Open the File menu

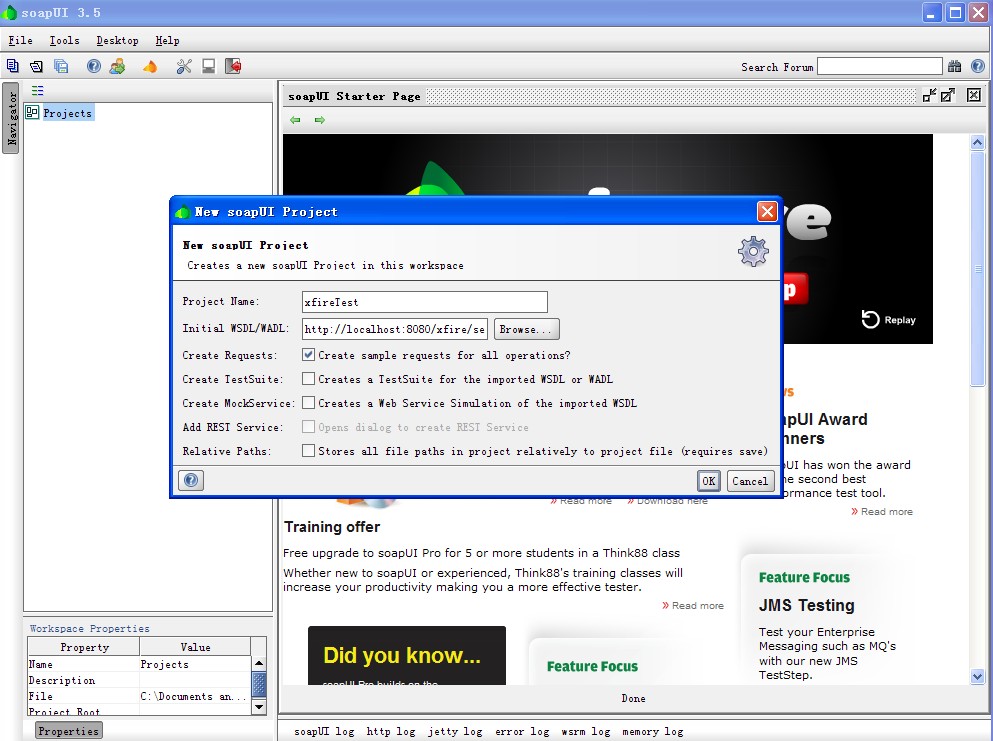pos(20,41)
